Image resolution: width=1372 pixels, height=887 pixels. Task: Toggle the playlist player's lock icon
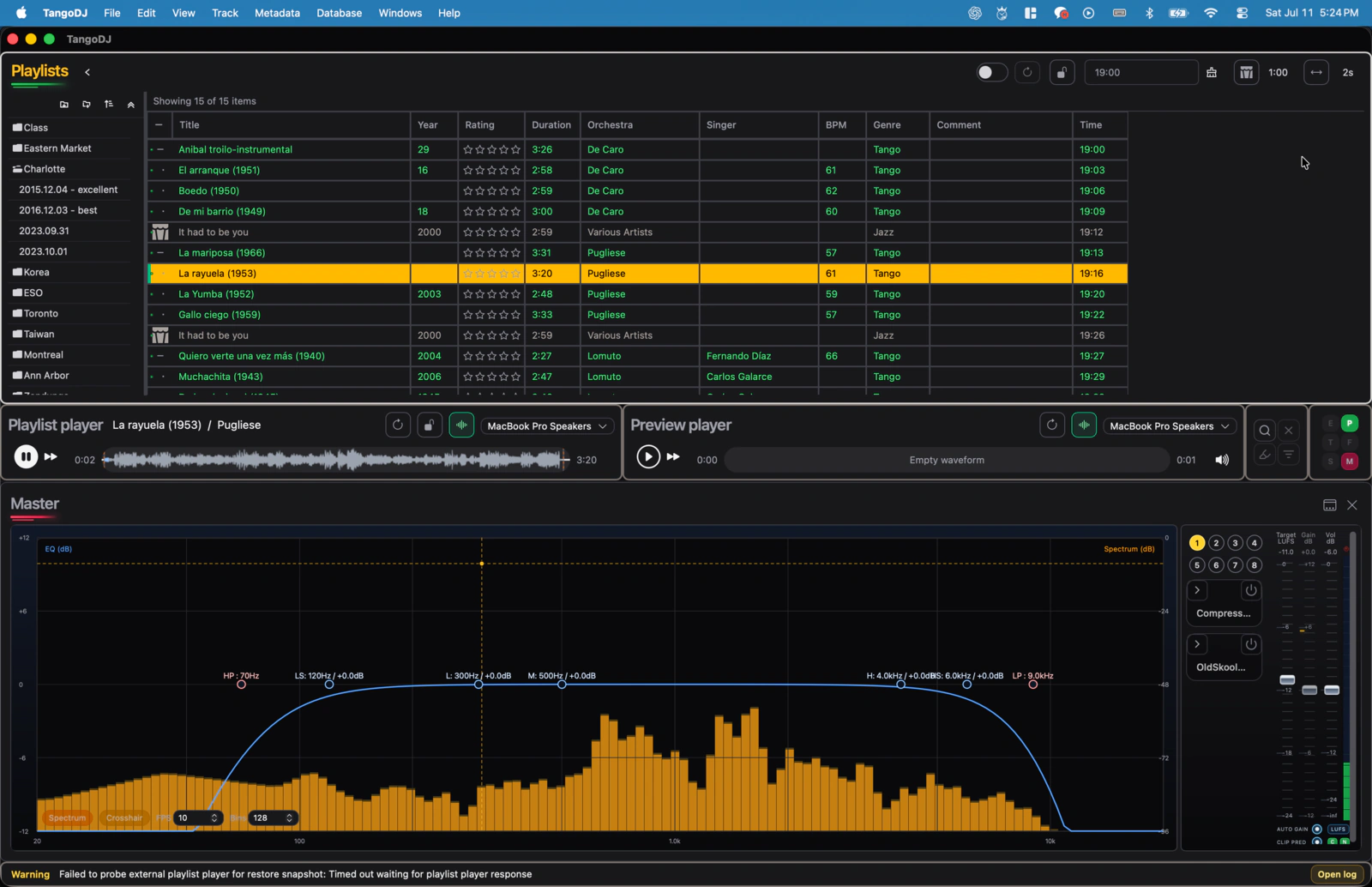pyautogui.click(x=430, y=425)
